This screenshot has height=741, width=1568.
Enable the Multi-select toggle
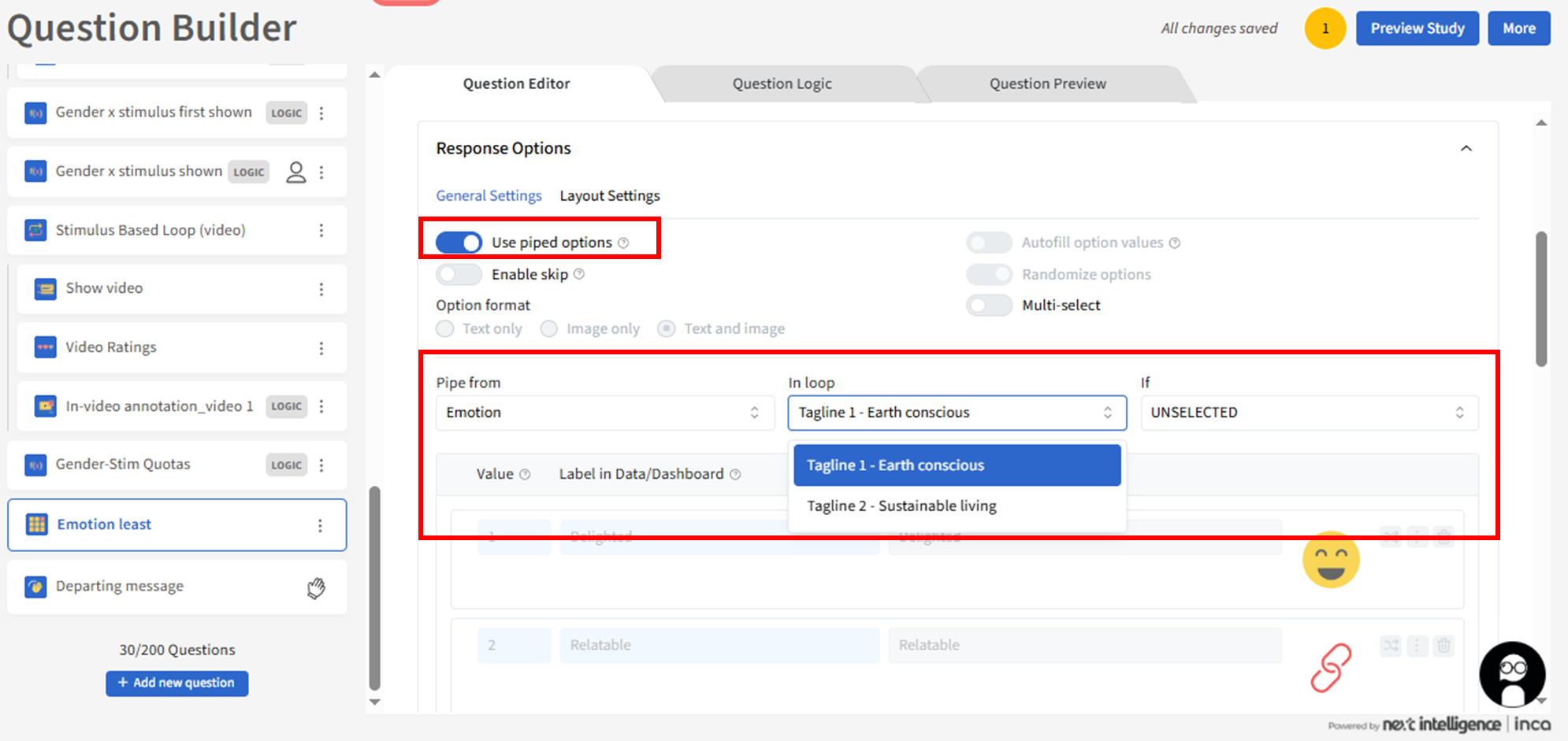click(989, 306)
